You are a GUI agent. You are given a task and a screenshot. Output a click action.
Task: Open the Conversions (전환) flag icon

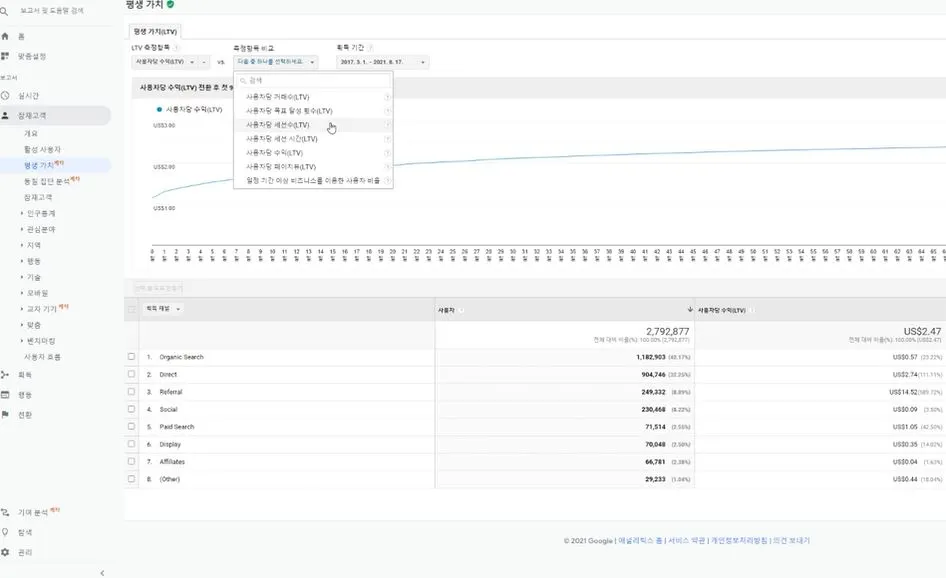[x=5, y=414]
